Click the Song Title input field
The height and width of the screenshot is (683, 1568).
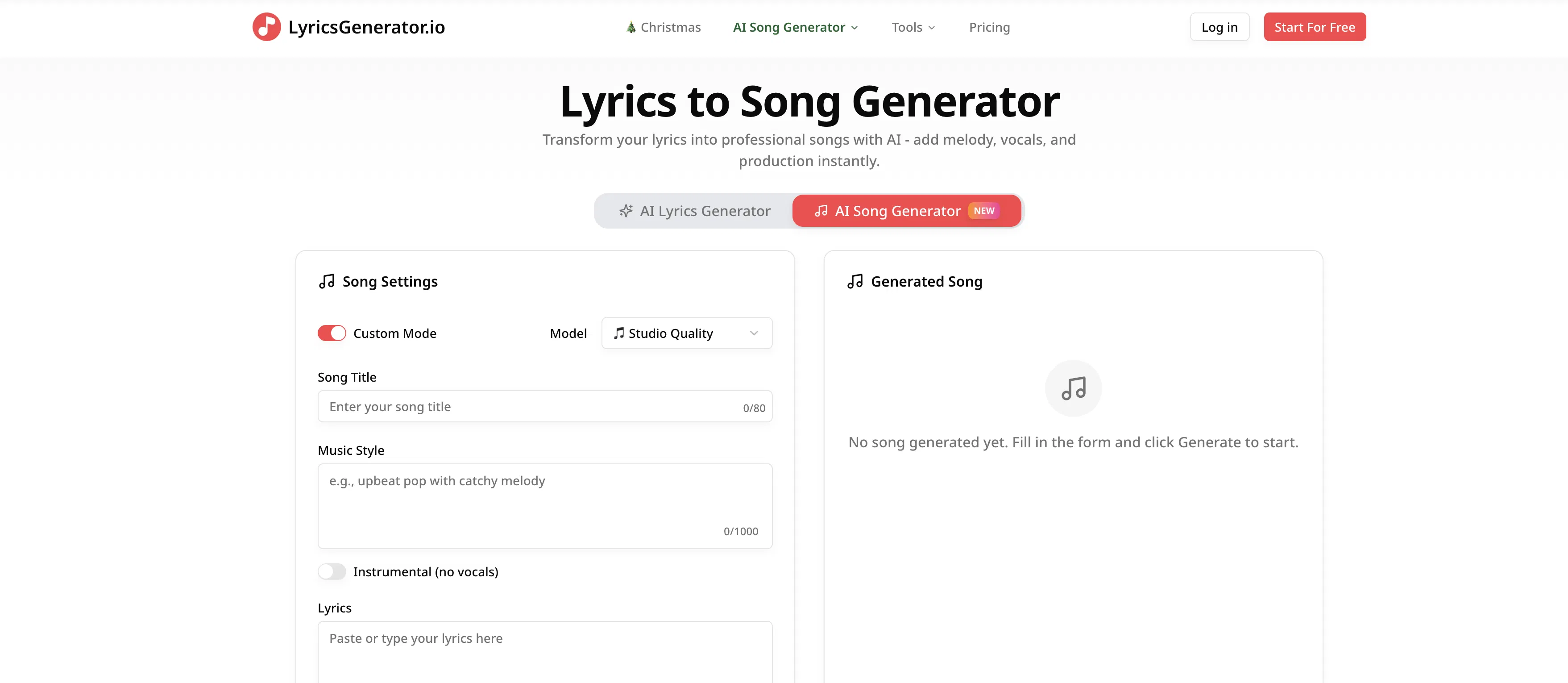pos(545,406)
